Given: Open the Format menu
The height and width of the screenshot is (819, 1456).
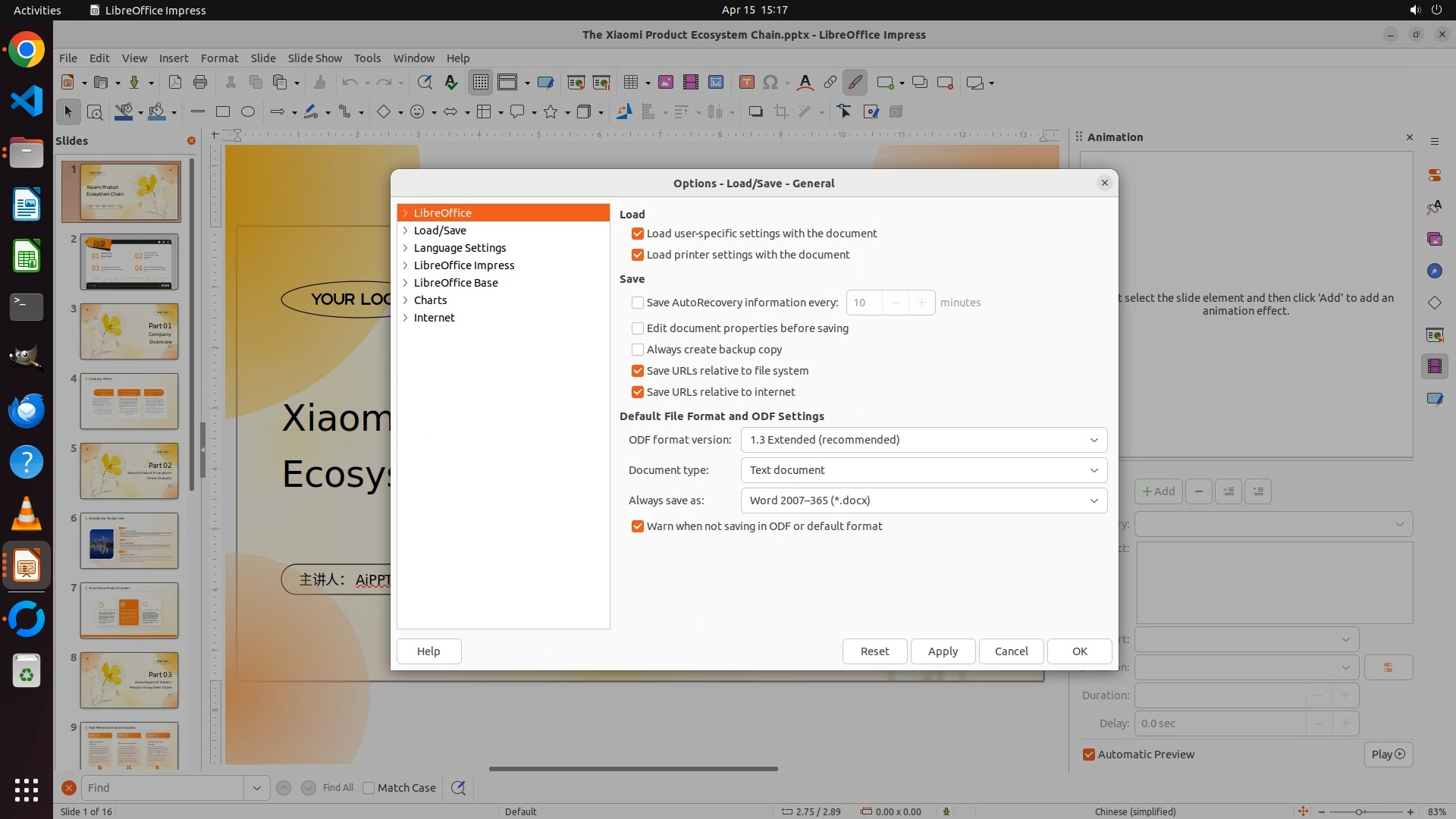Looking at the screenshot, I should [x=219, y=58].
